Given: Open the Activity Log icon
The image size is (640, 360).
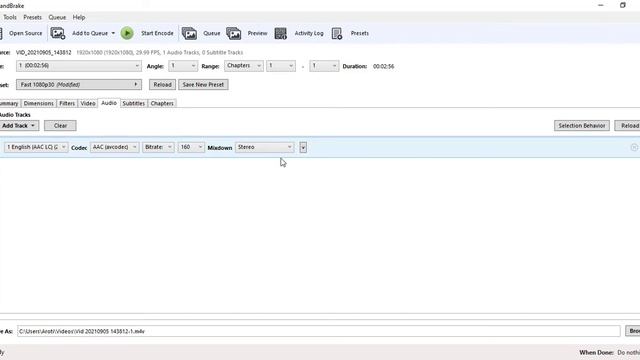Looking at the screenshot, I should click(x=280, y=33).
